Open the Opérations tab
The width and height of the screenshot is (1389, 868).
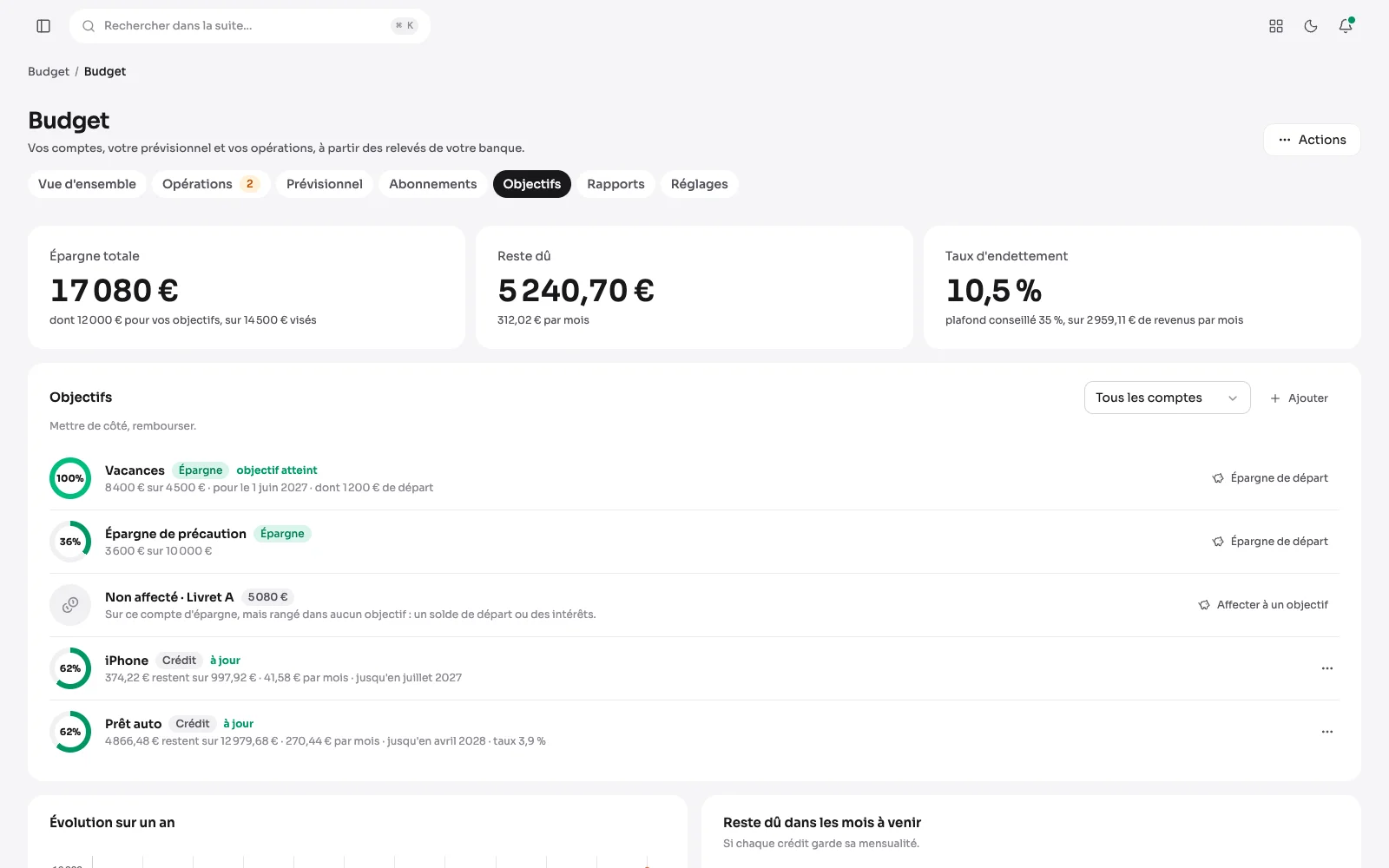pos(211,184)
